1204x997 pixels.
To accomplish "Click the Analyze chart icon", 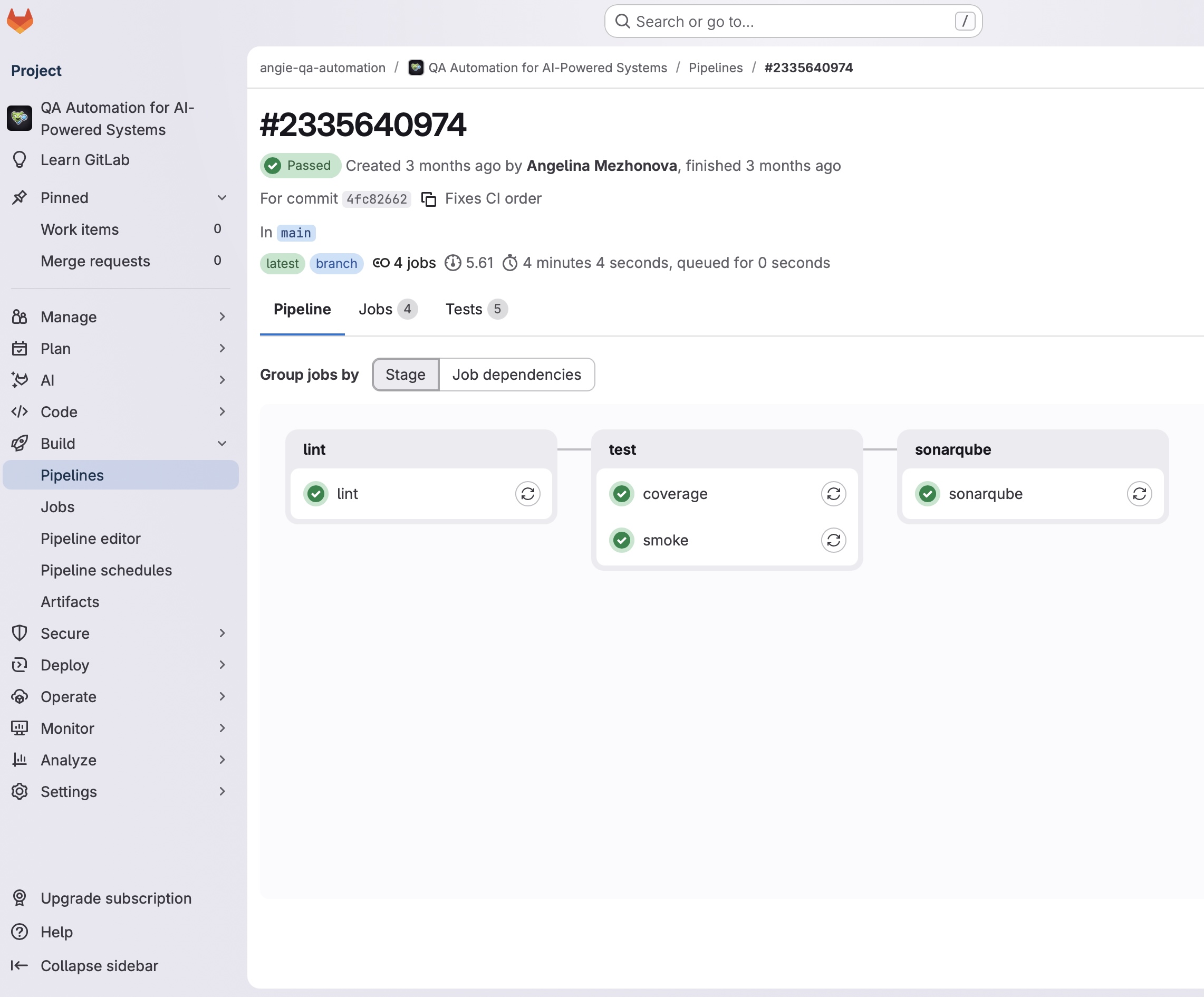I will pos(20,760).
